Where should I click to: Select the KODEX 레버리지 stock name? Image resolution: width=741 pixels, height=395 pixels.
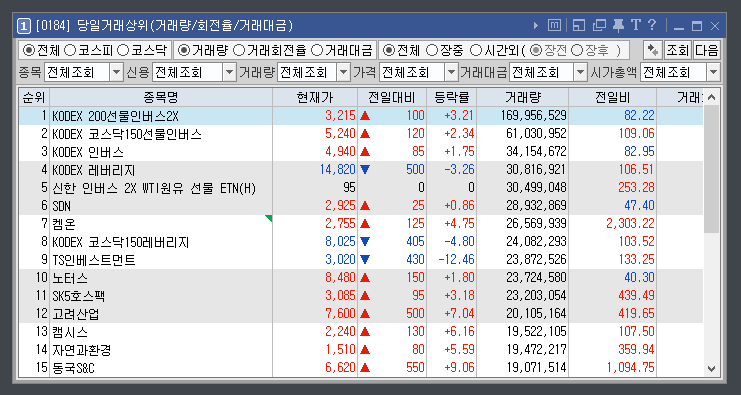click(x=94, y=170)
